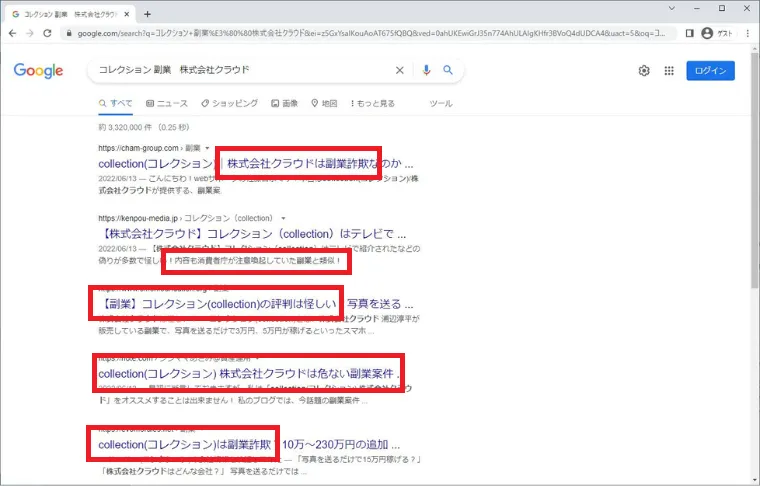Open the ゲスト profile menu
The height and width of the screenshot is (486, 760).
[x=716, y=33]
